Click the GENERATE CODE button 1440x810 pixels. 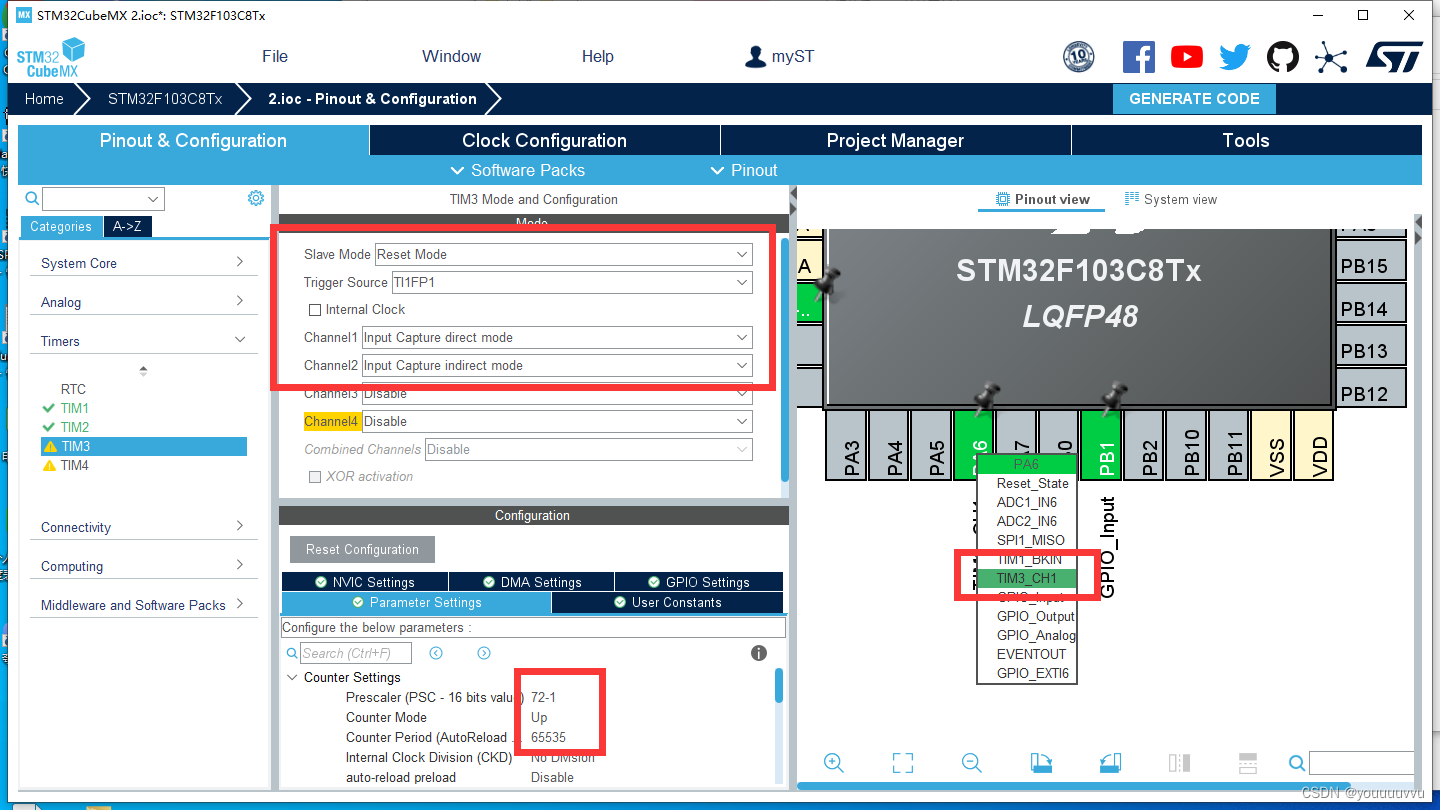(x=1194, y=99)
